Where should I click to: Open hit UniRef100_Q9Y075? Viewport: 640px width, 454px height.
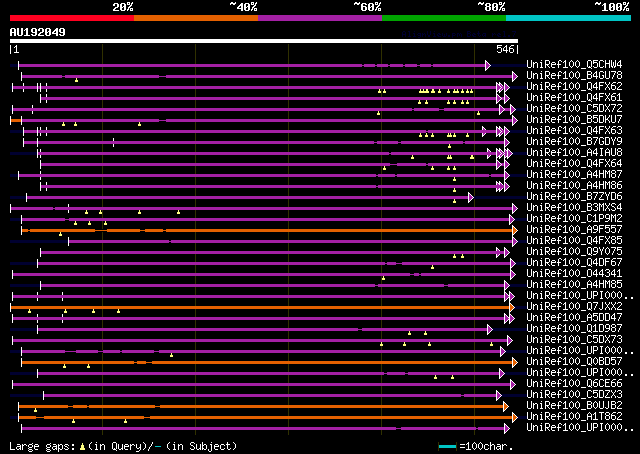coord(574,252)
